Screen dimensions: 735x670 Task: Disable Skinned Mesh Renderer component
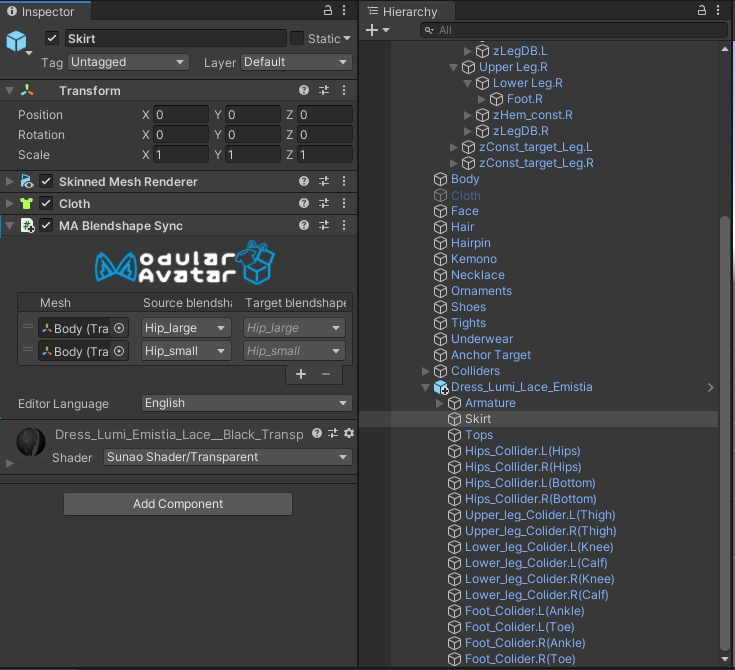[46, 181]
